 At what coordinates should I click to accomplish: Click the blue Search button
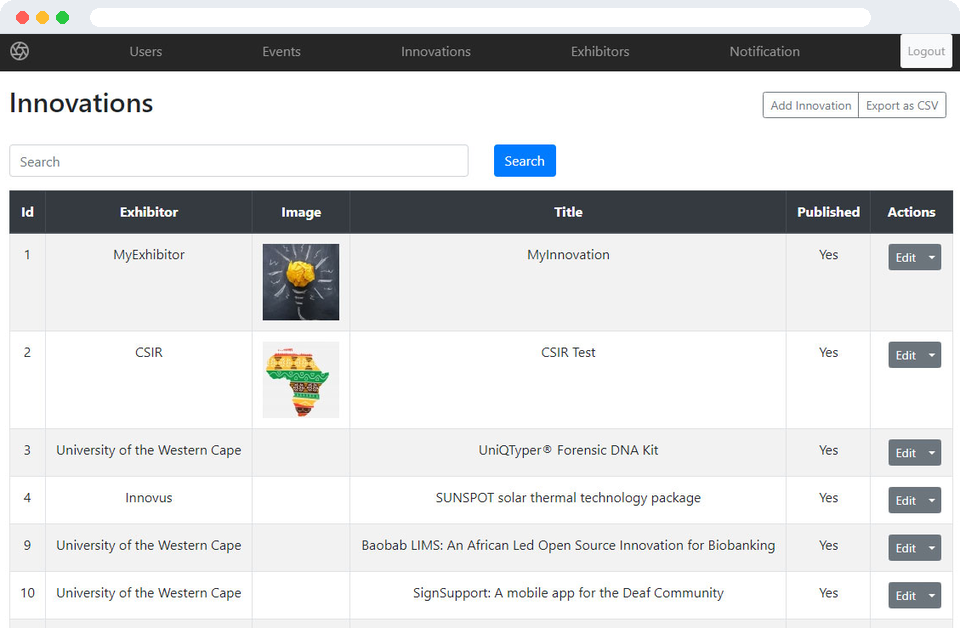coord(525,161)
